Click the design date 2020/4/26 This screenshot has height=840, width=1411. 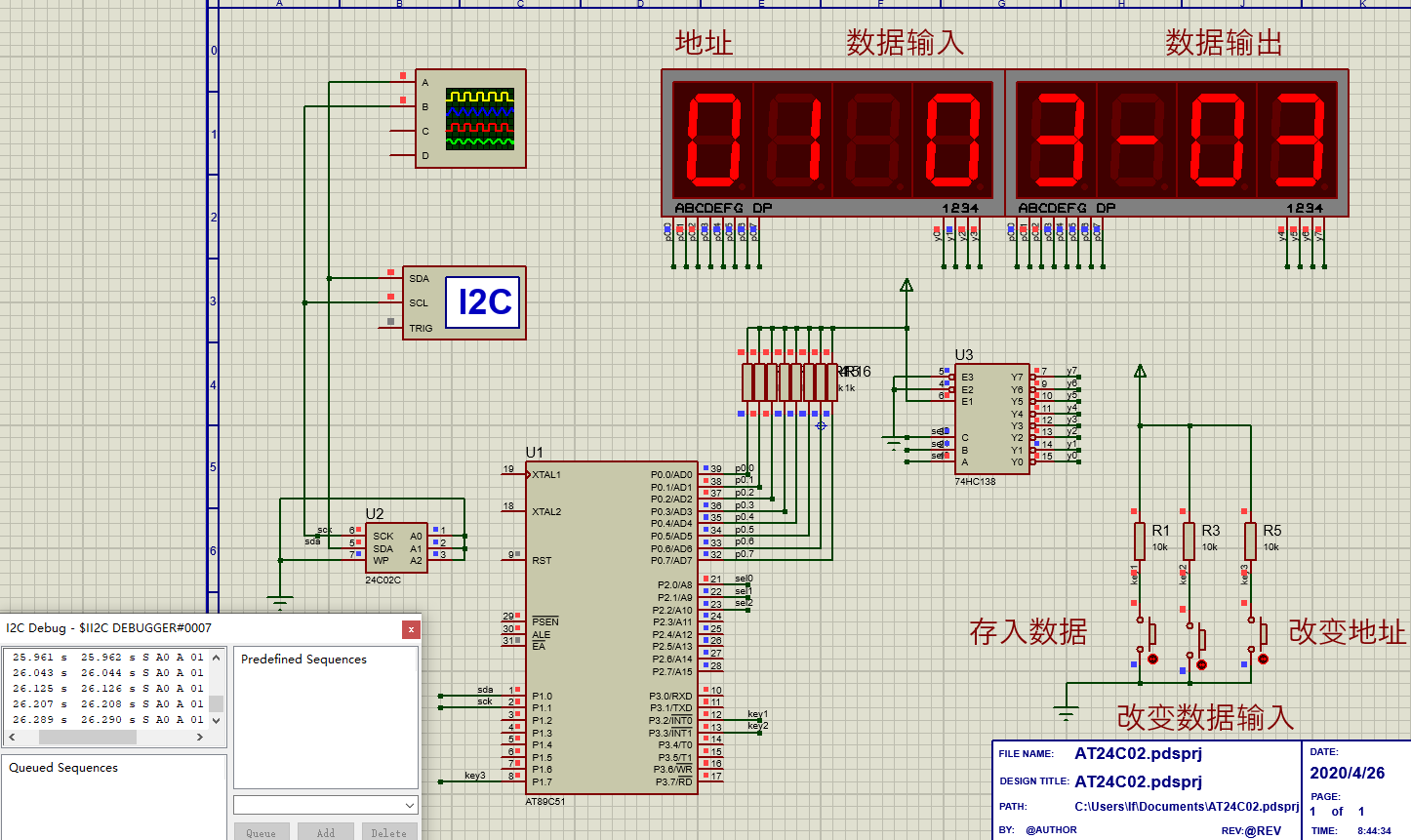(x=1347, y=773)
